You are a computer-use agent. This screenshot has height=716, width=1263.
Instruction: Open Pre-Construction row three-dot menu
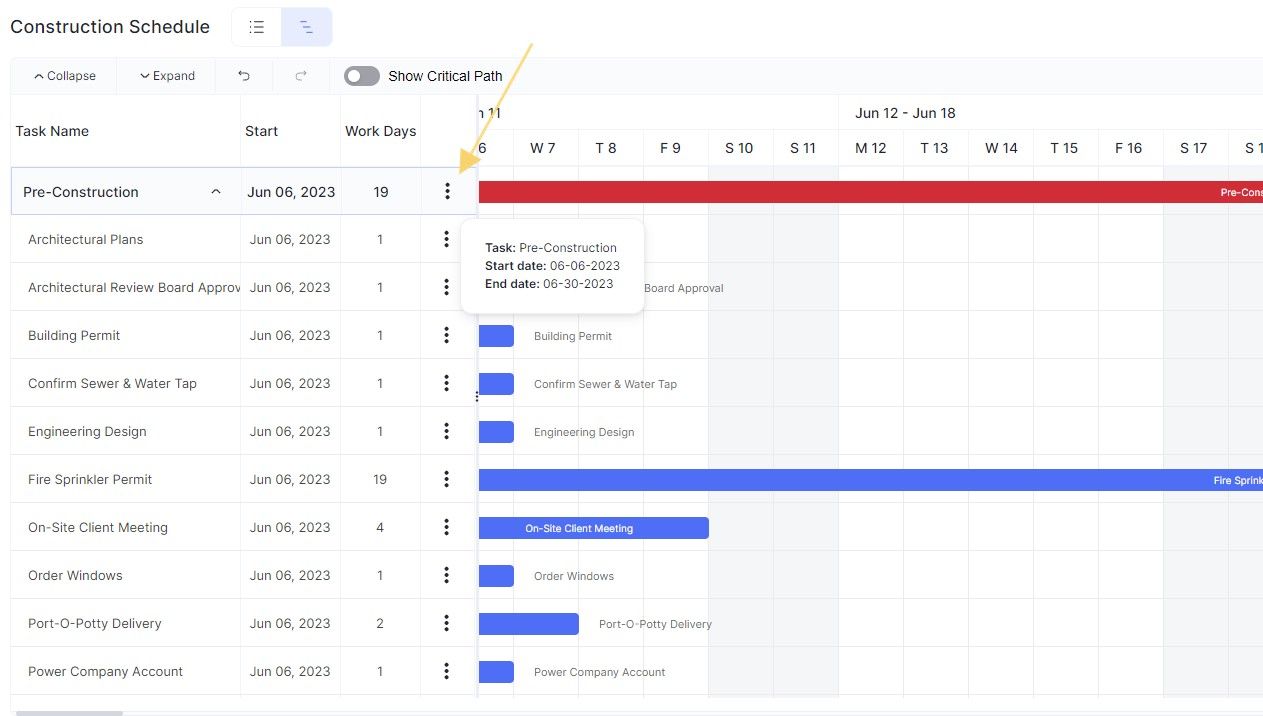[447, 191]
